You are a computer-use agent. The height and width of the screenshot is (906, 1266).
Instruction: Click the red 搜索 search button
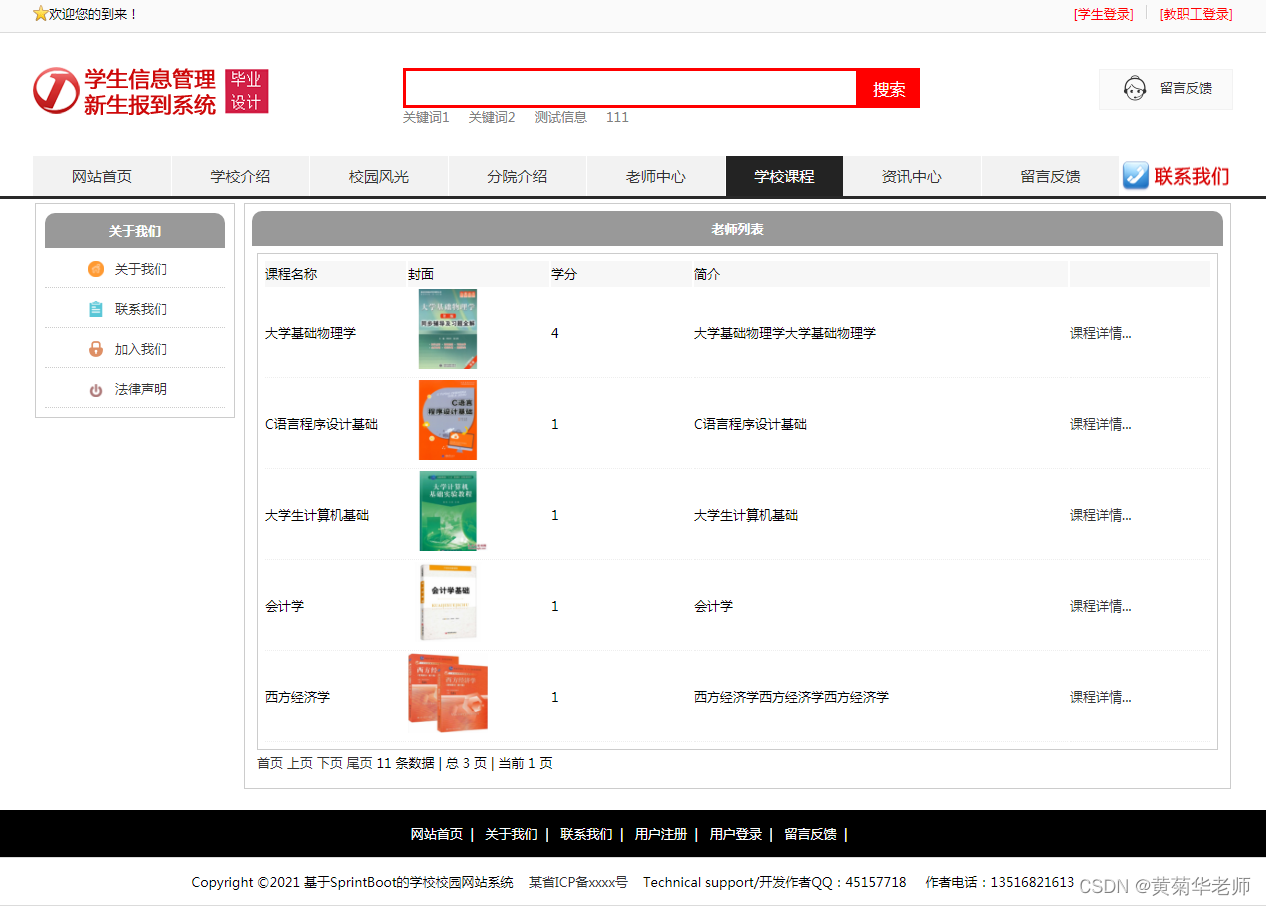tap(887, 88)
